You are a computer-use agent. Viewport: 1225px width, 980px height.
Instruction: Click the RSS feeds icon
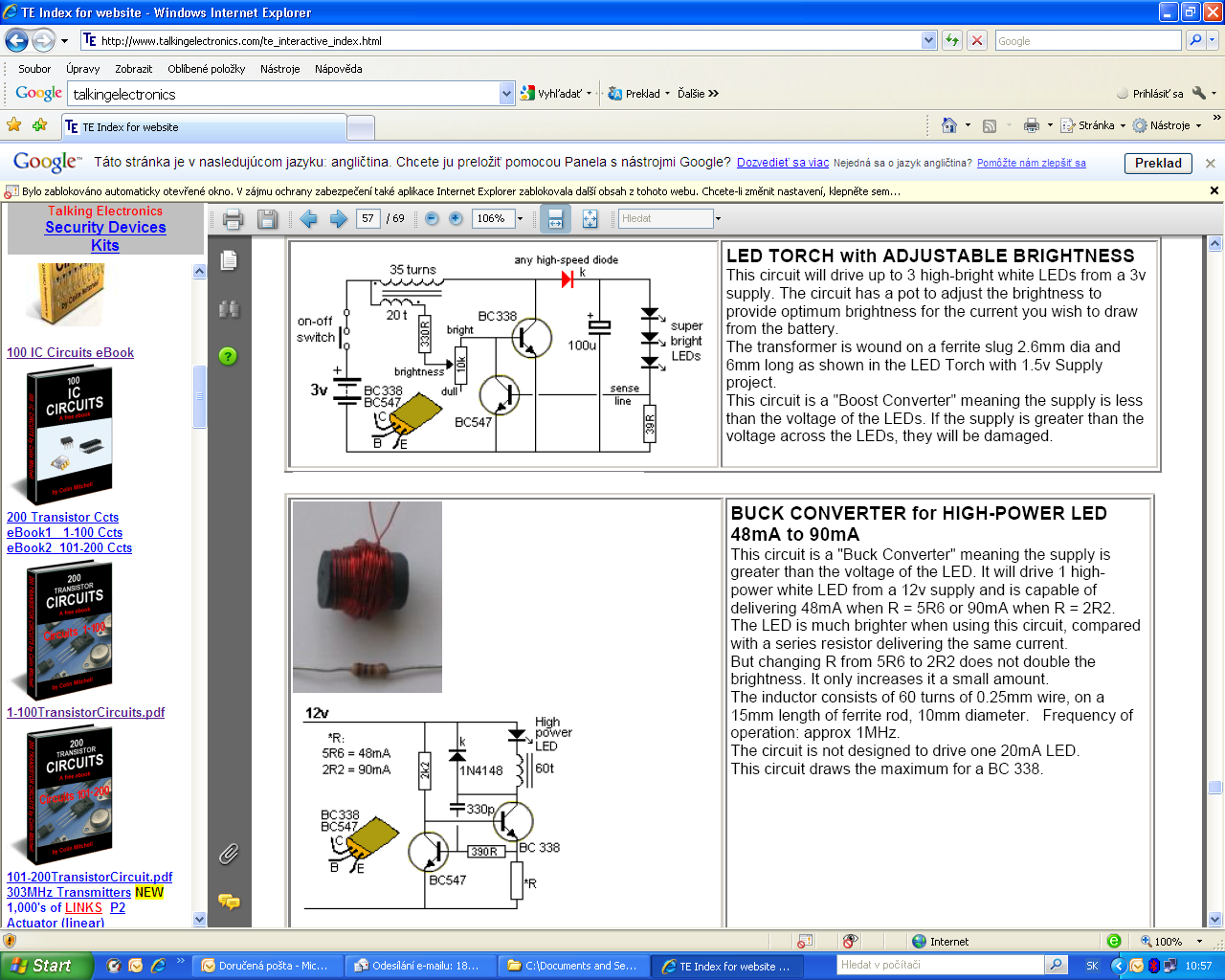pyautogui.click(x=990, y=125)
